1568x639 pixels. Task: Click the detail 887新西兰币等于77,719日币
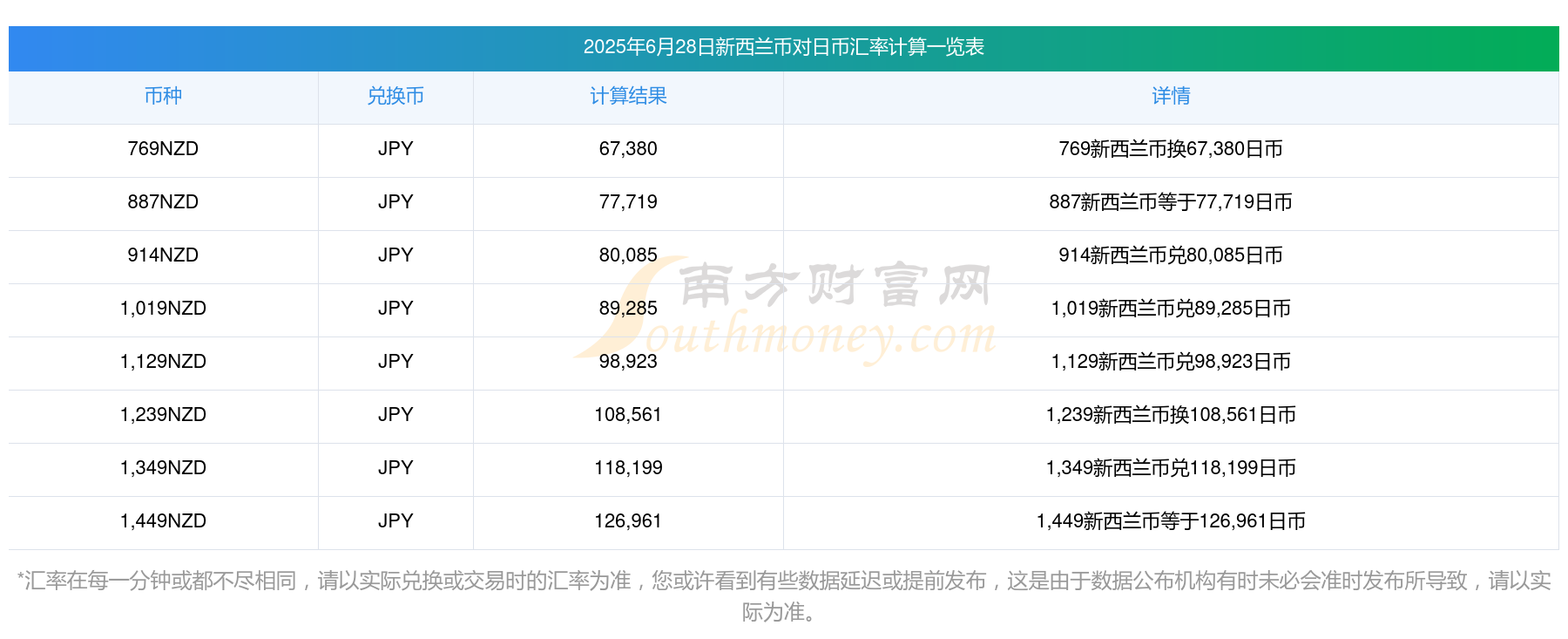click(1171, 202)
